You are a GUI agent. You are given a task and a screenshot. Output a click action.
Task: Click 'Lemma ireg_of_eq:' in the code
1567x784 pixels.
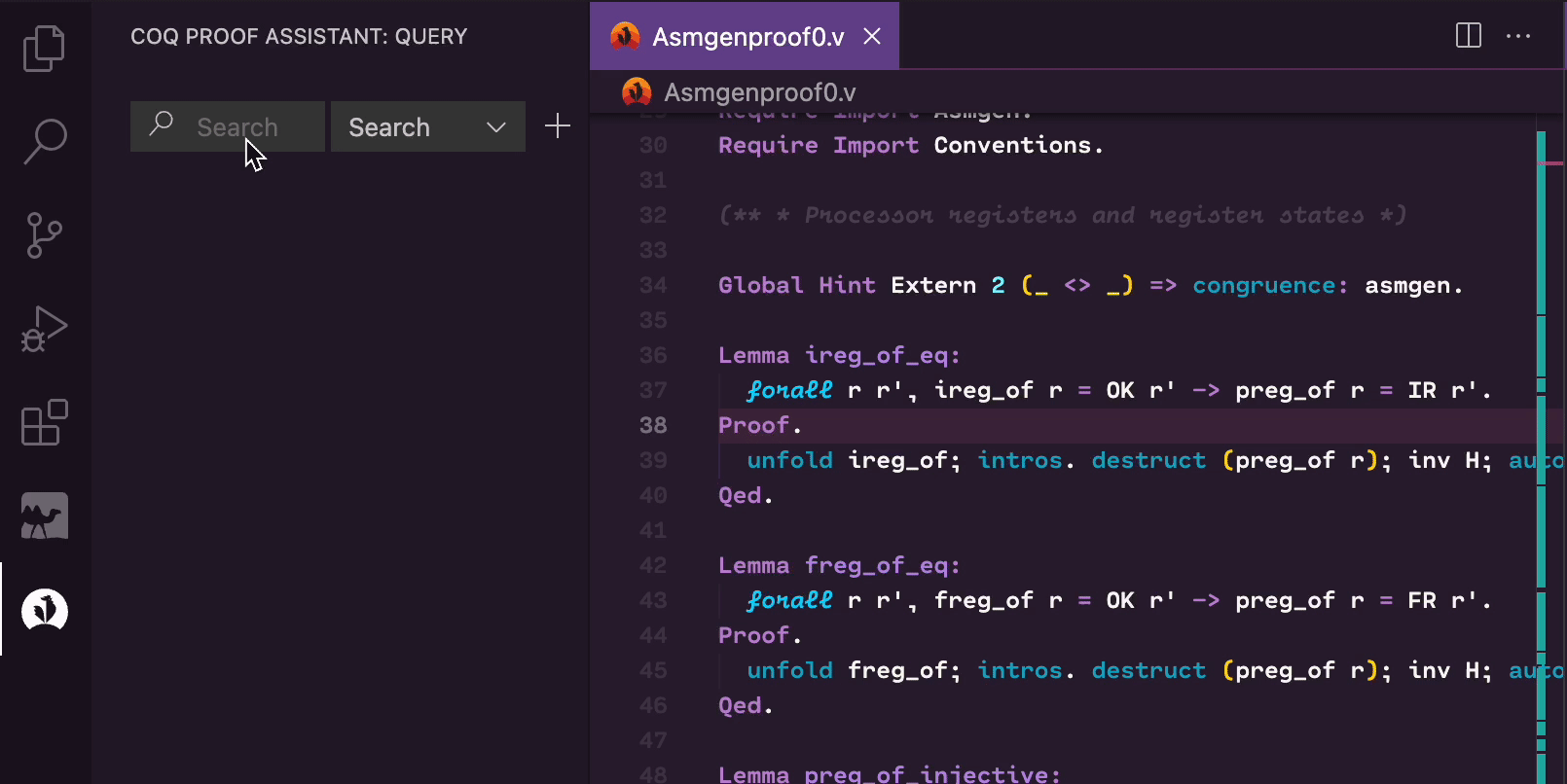click(x=839, y=356)
